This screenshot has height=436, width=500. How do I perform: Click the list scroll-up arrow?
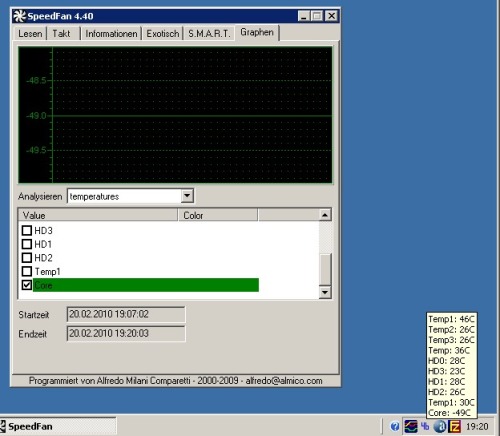tap(325, 215)
